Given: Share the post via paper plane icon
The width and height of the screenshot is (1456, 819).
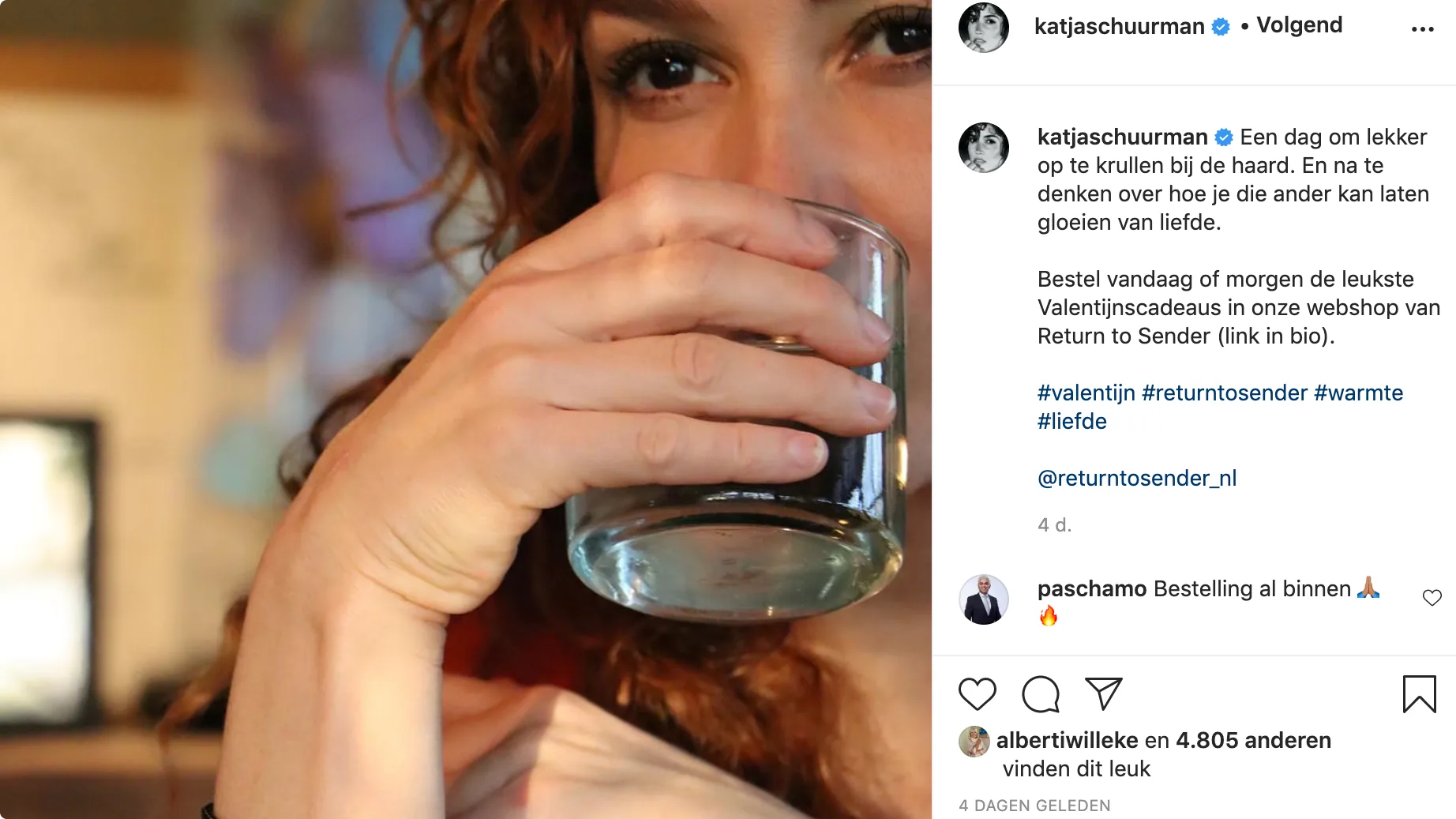Looking at the screenshot, I should 1103,693.
